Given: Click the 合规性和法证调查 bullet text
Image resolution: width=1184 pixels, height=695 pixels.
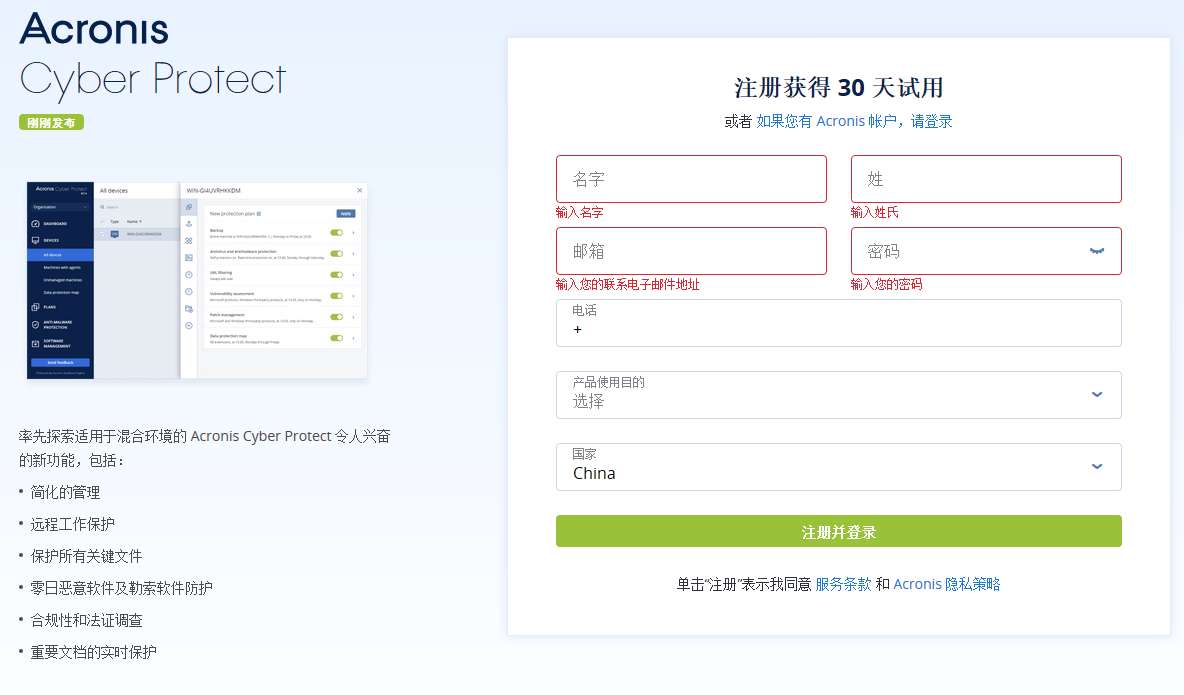Looking at the screenshot, I should coord(86,620).
